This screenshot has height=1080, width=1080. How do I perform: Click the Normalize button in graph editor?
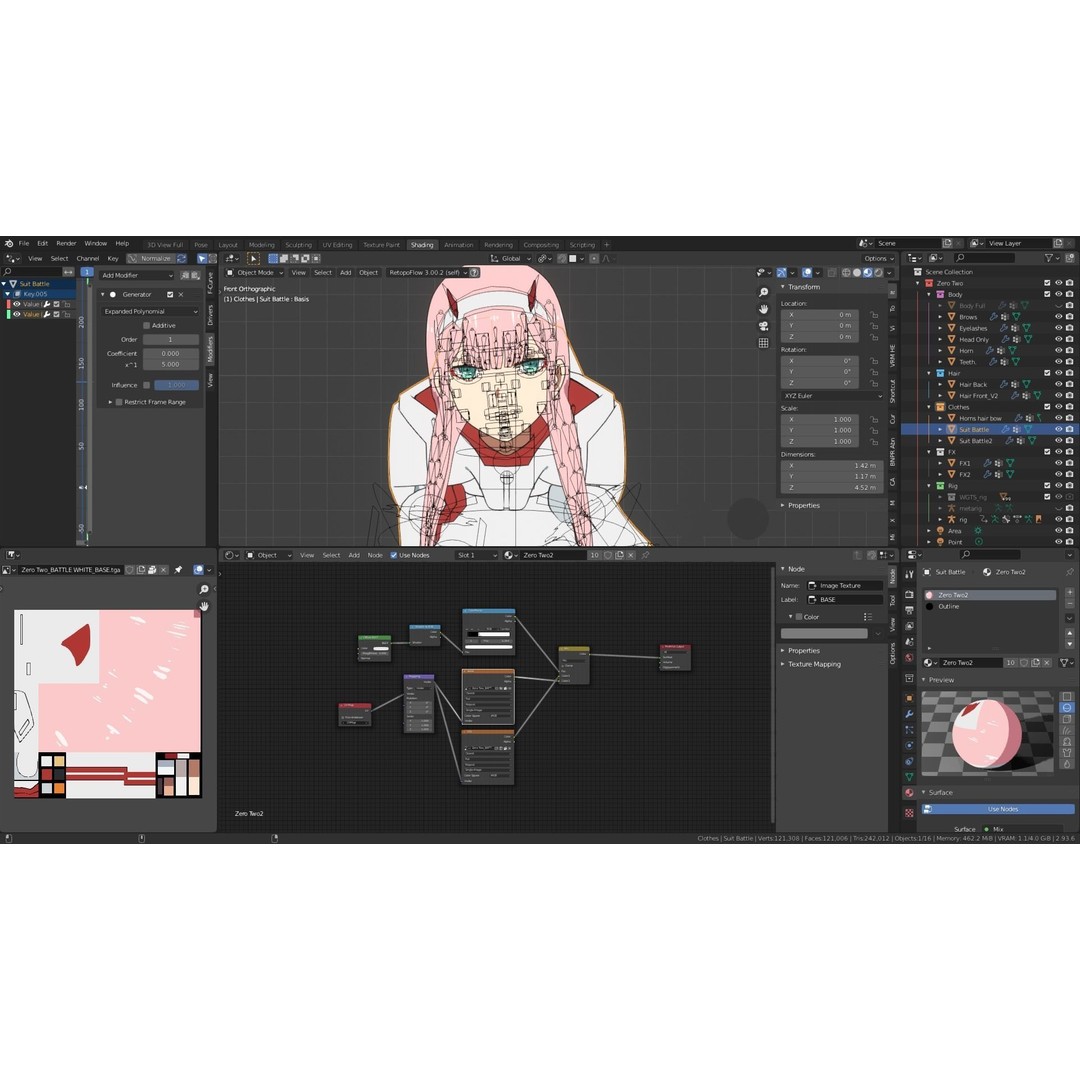pyautogui.click(x=151, y=258)
